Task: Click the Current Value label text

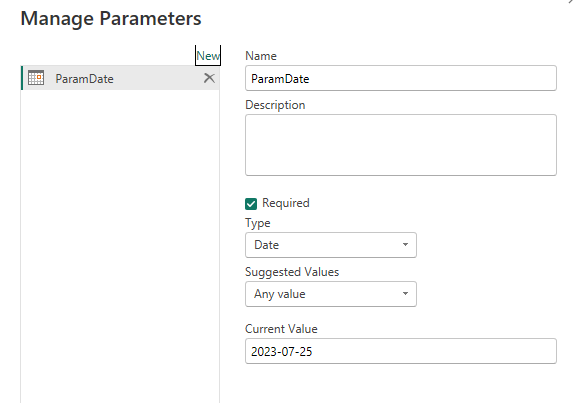Action: [281, 329]
